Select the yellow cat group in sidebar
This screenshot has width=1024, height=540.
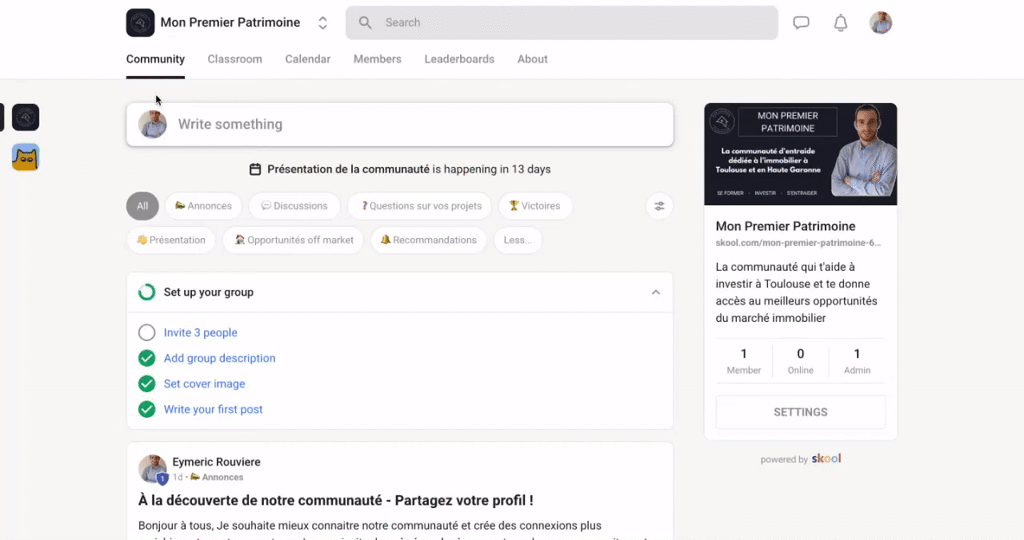point(25,157)
